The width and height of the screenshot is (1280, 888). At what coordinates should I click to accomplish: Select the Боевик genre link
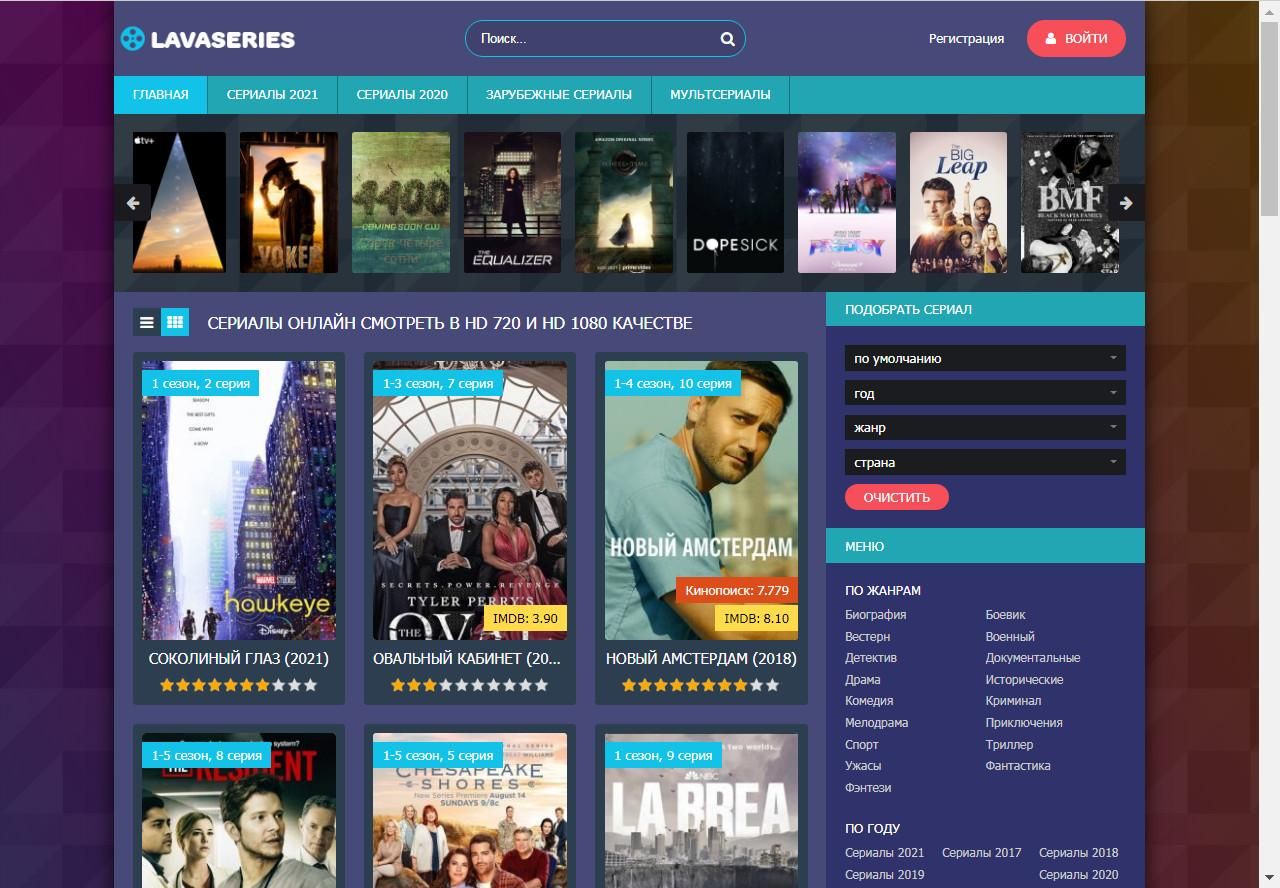tap(1006, 615)
